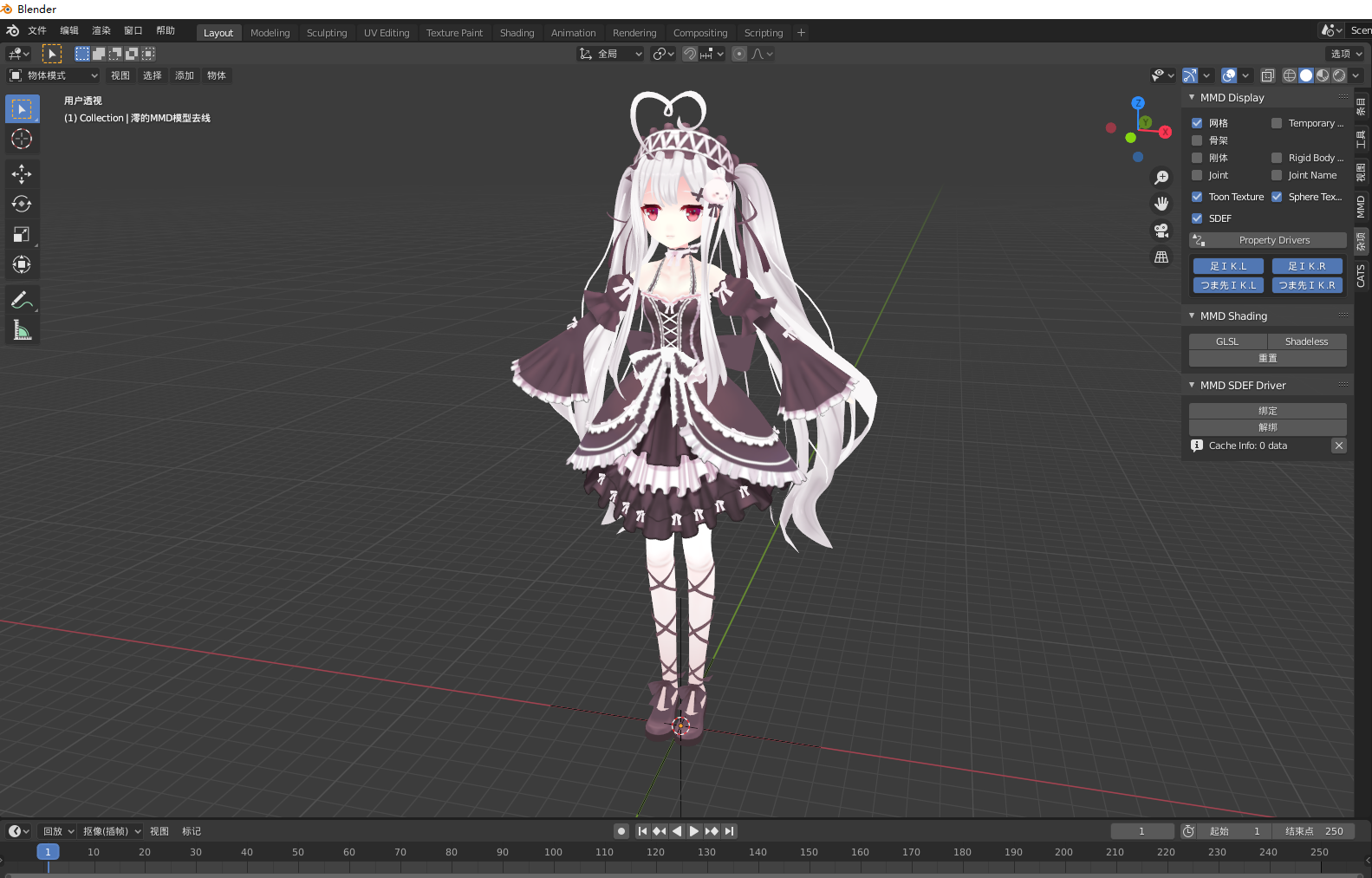The width and height of the screenshot is (1372, 878).
Task: Switch to the Sculpting workspace tab
Action: (x=327, y=33)
